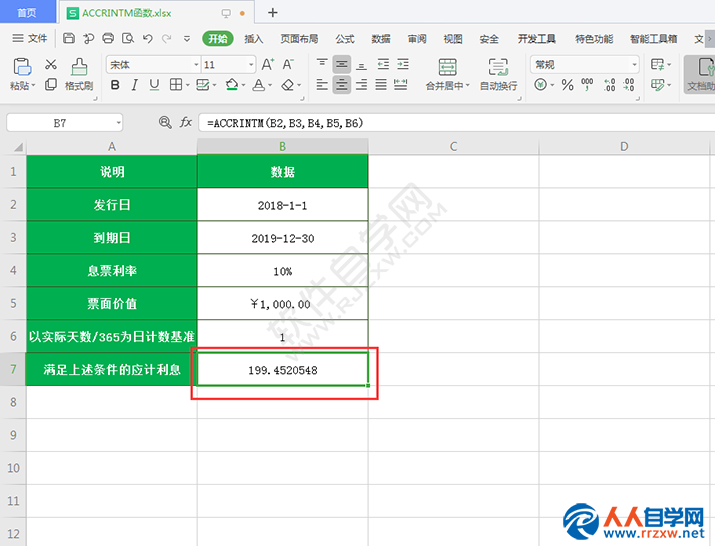Increase font size with A+ icon
The height and width of the screenshot is (546, 715).
(x=268, y=64)
